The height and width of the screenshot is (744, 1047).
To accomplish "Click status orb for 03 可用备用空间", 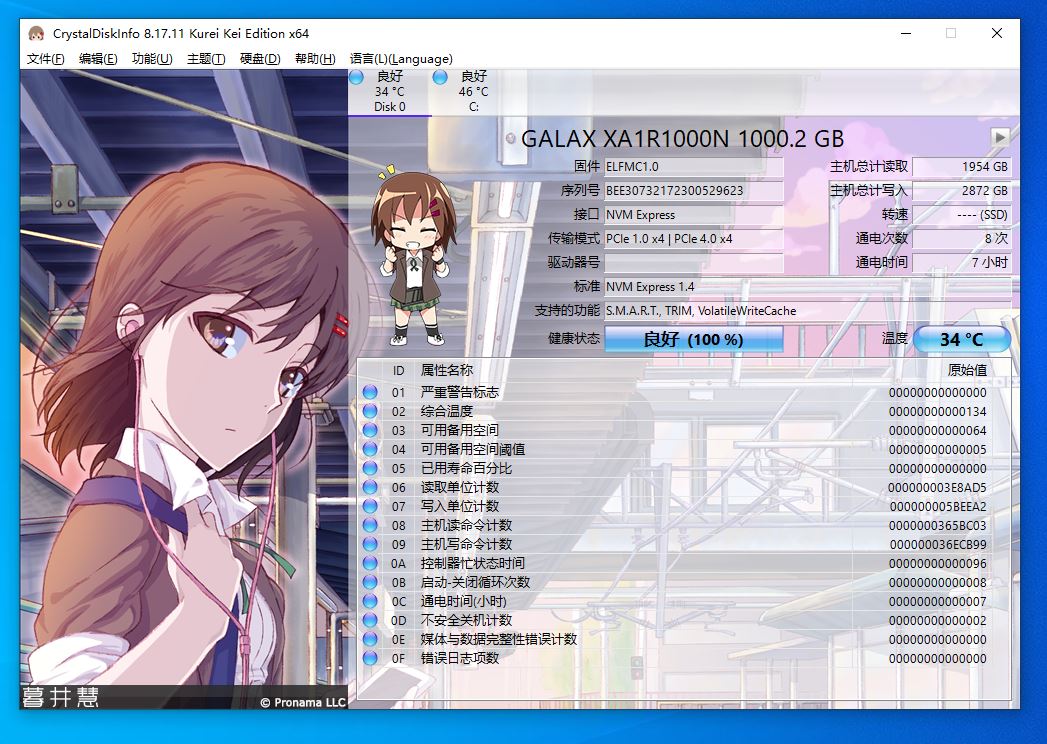I will (x=370, y=430).
